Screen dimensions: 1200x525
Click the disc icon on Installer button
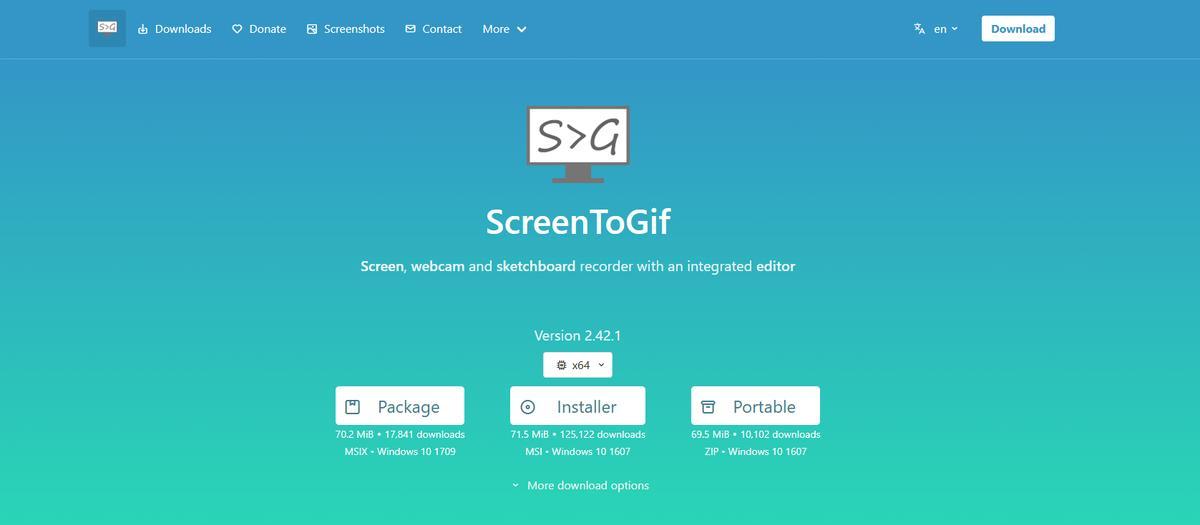coord(528,407)
